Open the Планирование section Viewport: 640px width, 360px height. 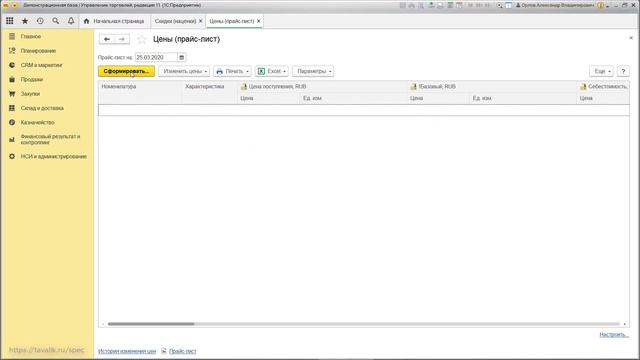[x=38, y=51]
